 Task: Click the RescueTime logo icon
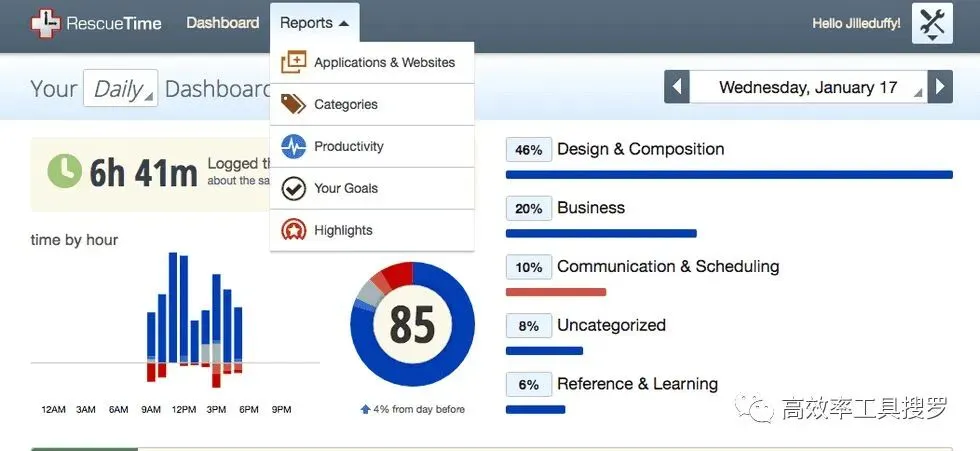pyautogui.click(x=46, y=24)
